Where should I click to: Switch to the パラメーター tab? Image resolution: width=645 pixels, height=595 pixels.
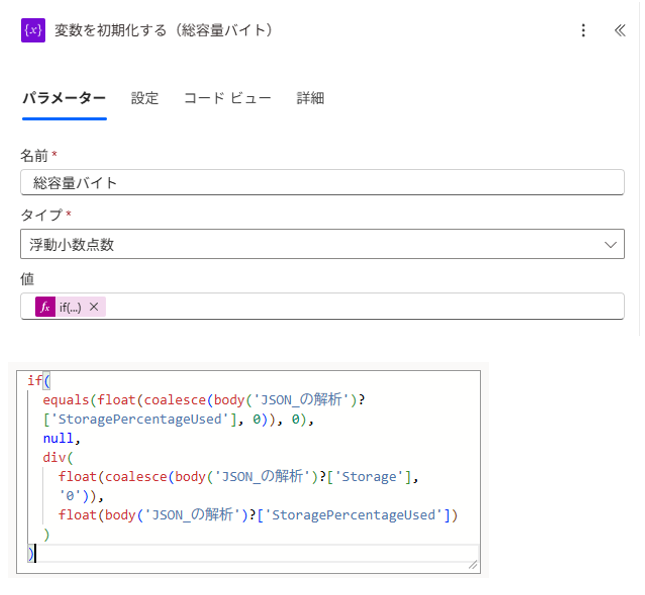(x=64, y=98)
